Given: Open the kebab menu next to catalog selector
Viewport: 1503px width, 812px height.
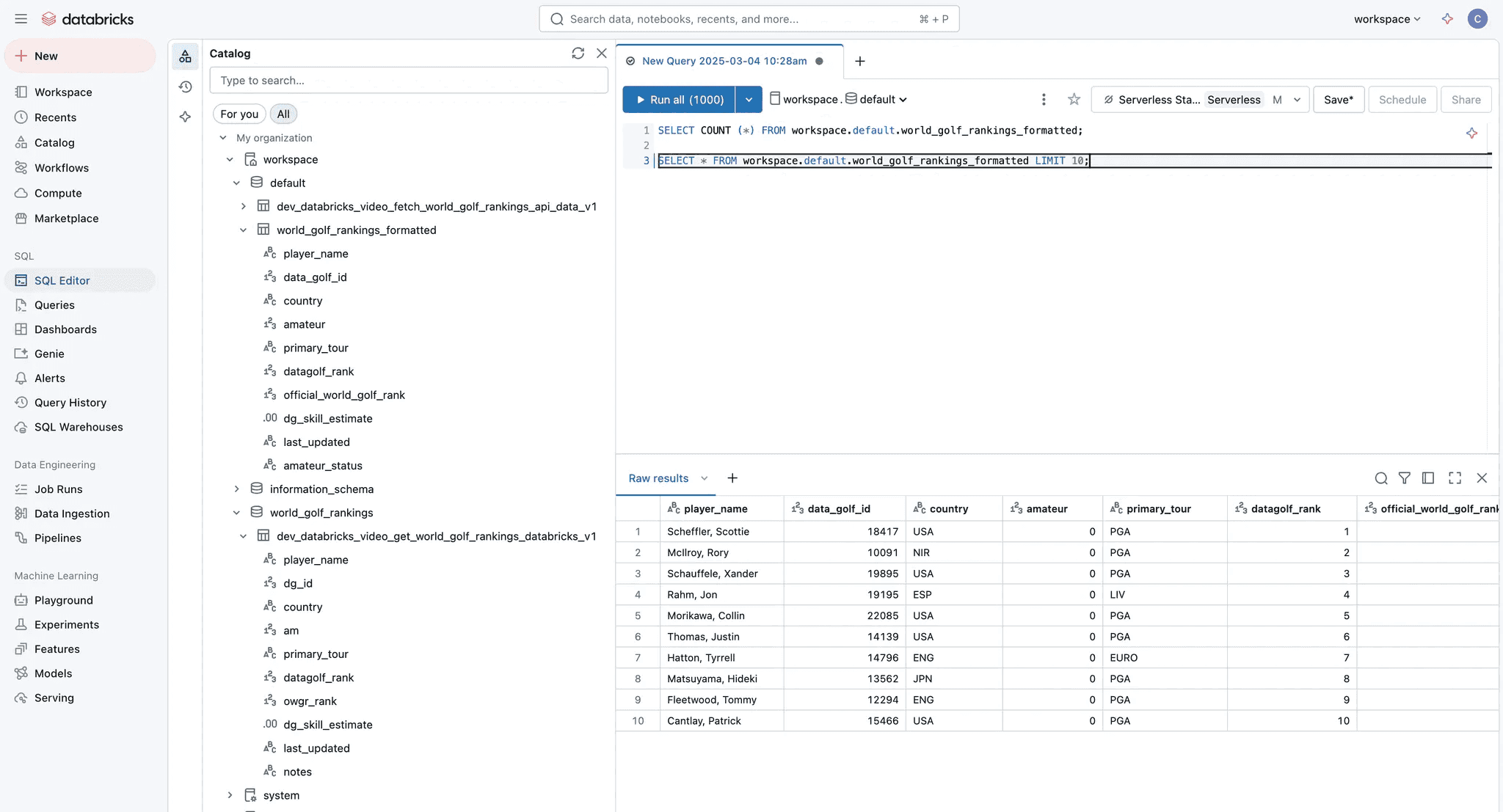Looking at the screenshot, I should point(1044,100).
